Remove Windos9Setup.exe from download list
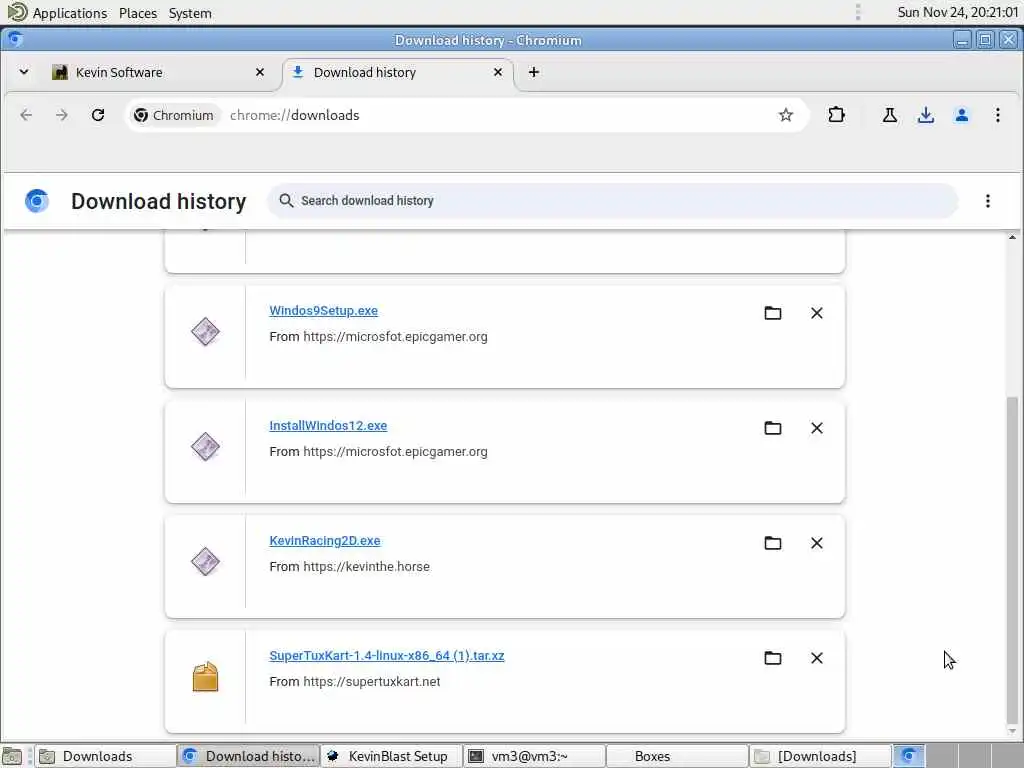Viewport: 1024px width, 768px height. point(816,313)
